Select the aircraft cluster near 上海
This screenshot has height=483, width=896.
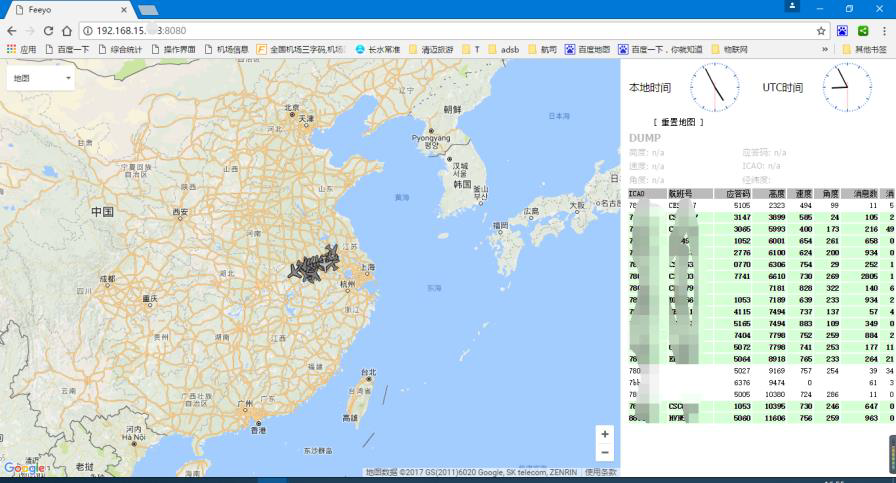314,265
